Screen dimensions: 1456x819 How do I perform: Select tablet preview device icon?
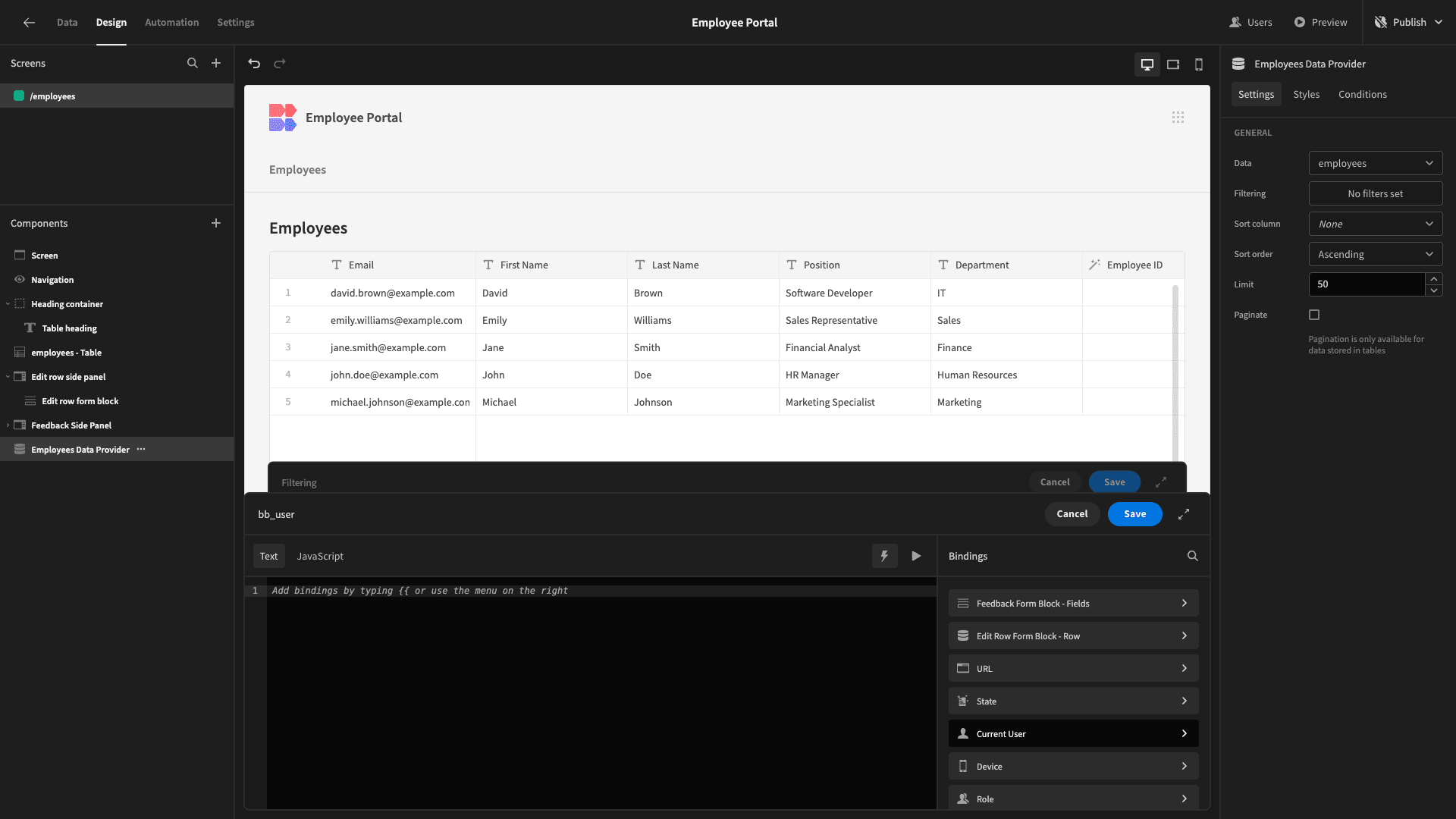pyautogui.click(x=1173, y=64)
